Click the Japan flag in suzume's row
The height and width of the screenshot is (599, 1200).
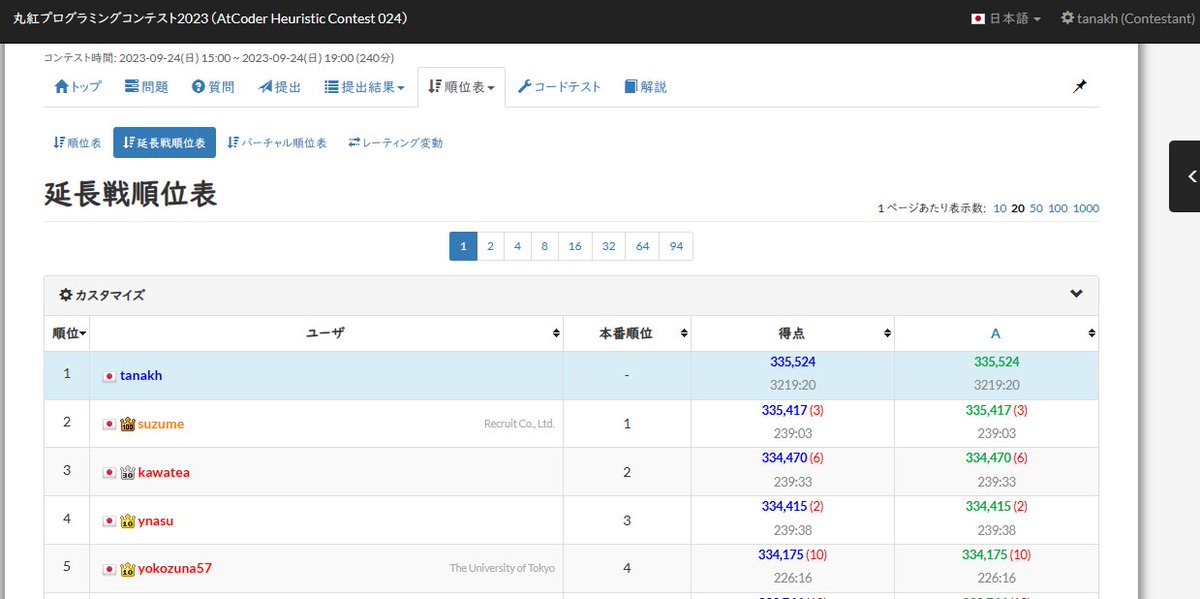click(109, 424)
